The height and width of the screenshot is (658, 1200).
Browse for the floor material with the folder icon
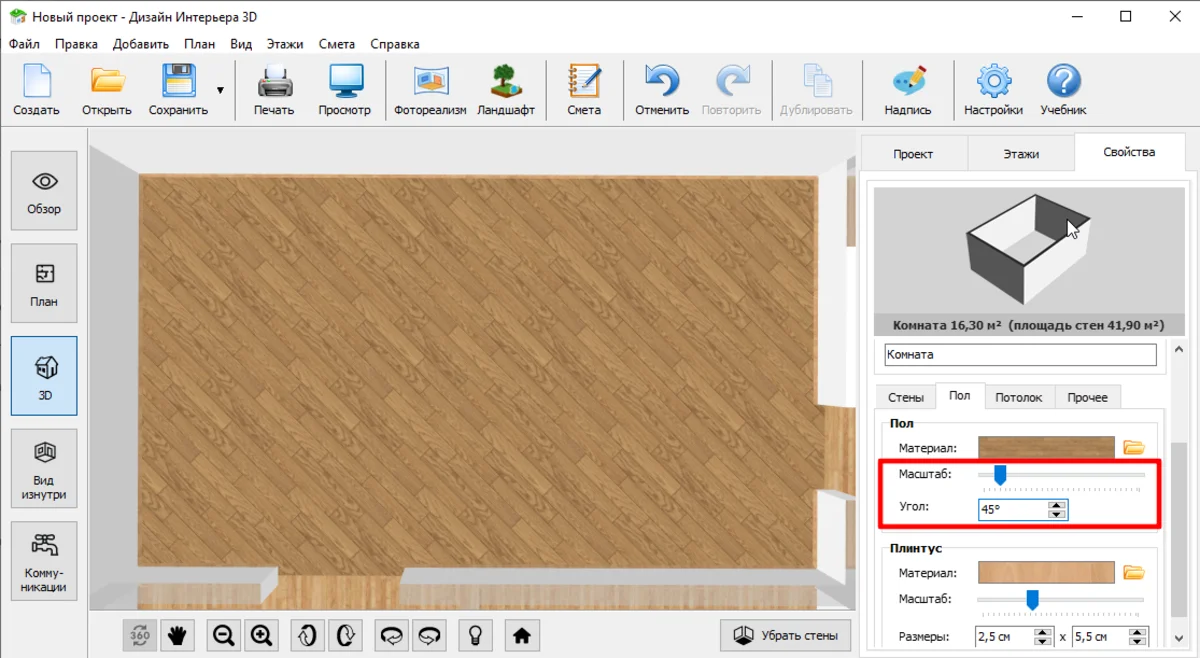point(1133,448)
